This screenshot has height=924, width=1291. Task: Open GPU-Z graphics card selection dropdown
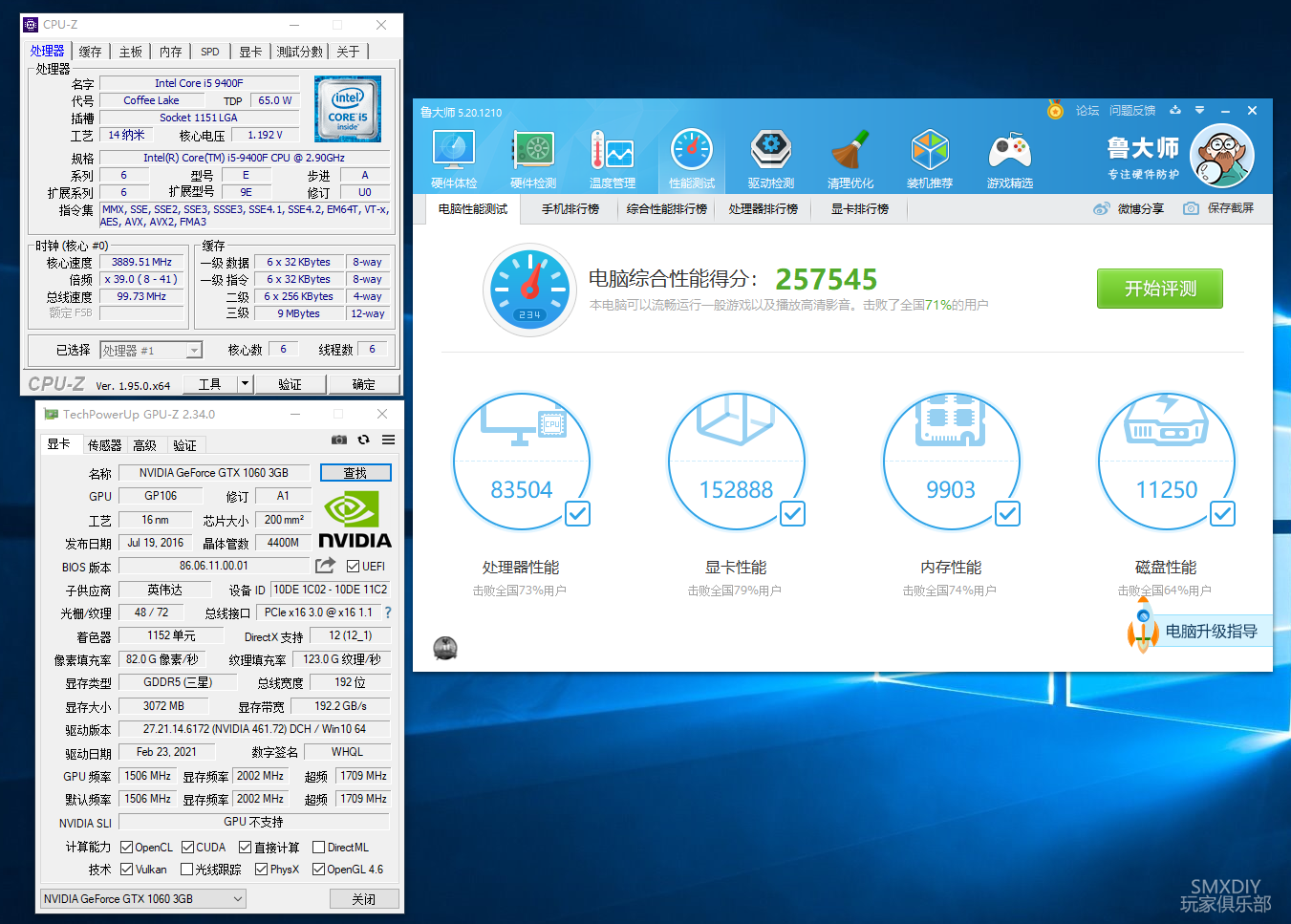(x=143, y=898)
